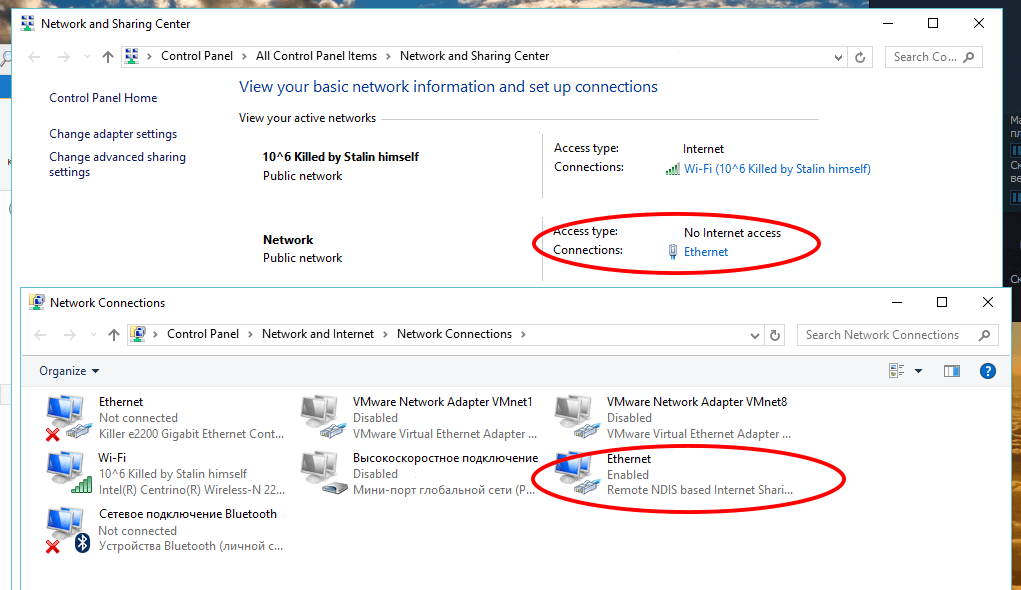Open the Organize dropdown menu
The height and width of the screenshot is (590, 1021).
pos(69,371)
